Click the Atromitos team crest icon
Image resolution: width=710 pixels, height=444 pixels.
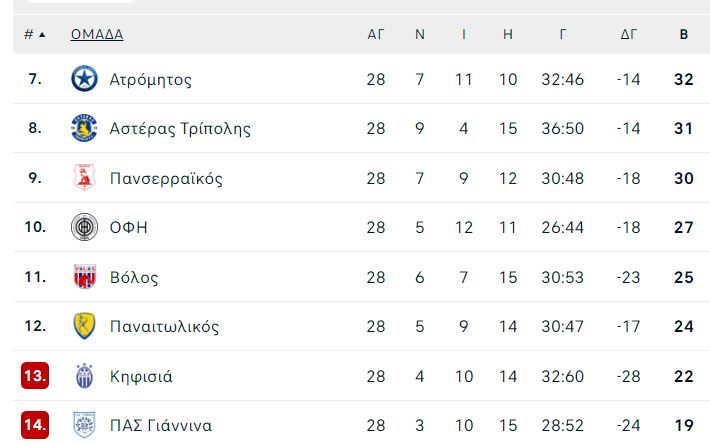pos(84,79)
